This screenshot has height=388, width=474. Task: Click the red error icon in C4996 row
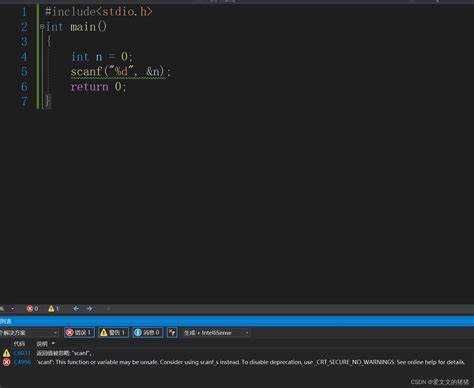coord(6,362)
